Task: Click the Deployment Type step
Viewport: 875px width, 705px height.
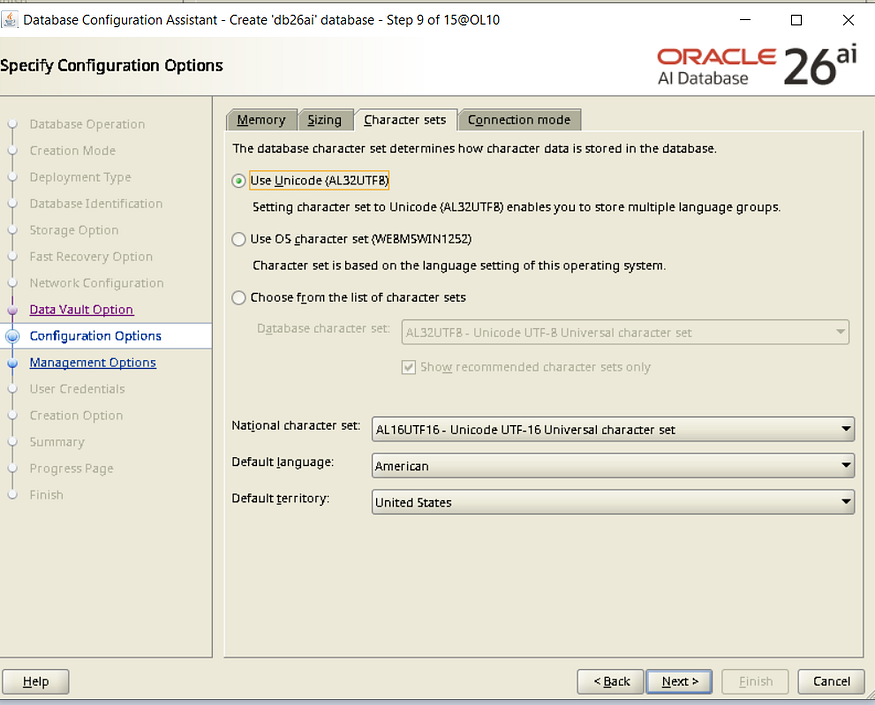Action: 80,178
